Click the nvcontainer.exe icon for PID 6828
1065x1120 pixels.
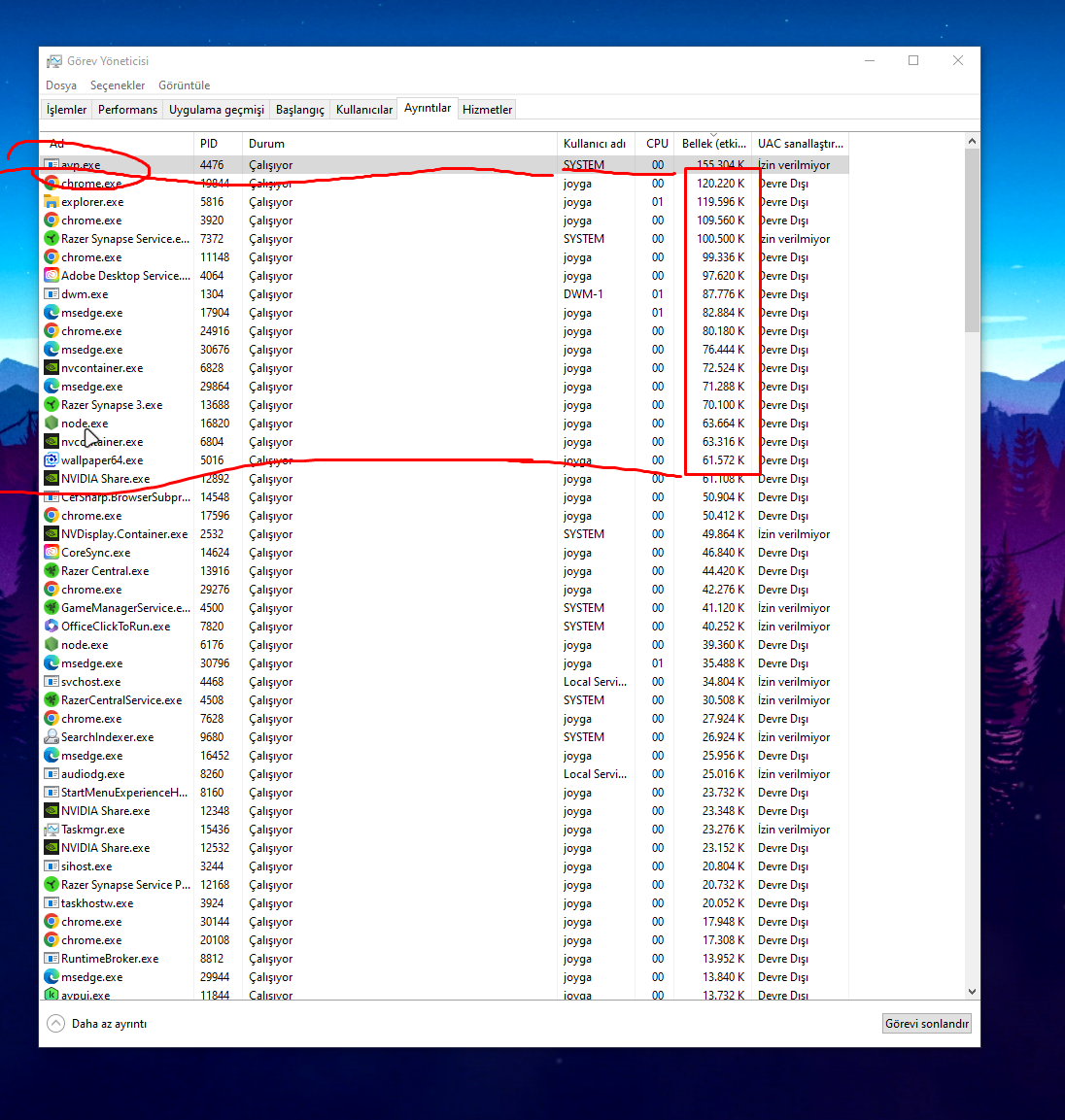(x=51, y=368)
